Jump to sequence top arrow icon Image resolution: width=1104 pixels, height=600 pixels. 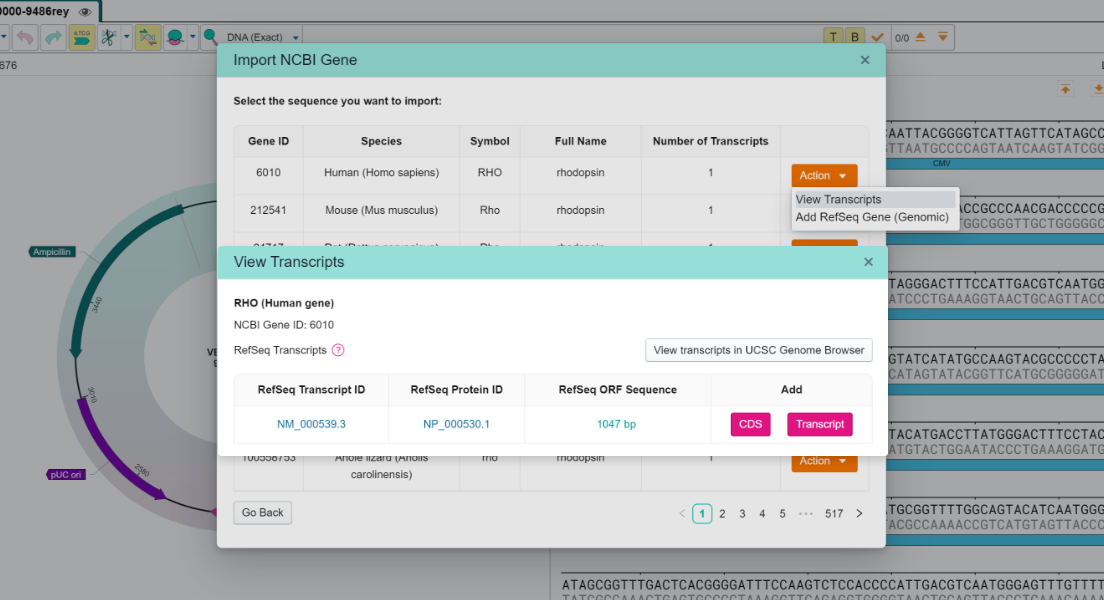[1065, 89]
